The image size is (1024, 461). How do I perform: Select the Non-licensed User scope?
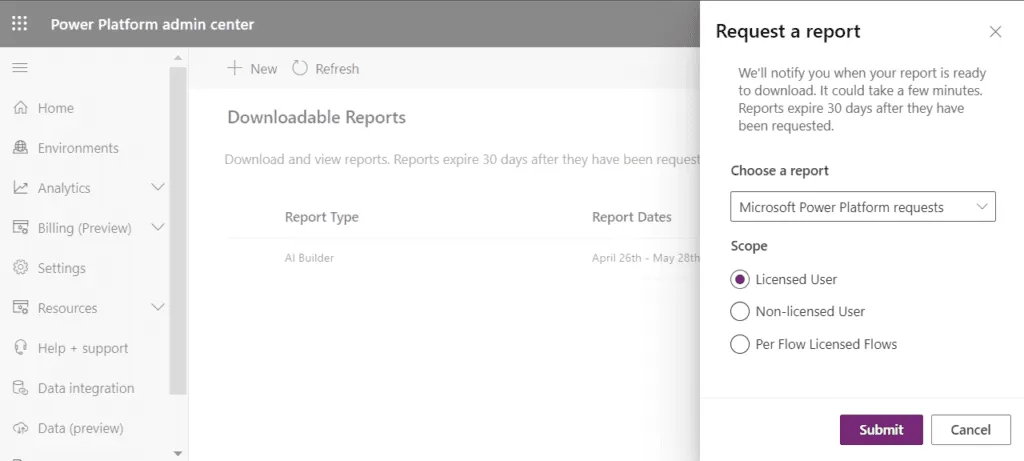(x=739, y=311)
